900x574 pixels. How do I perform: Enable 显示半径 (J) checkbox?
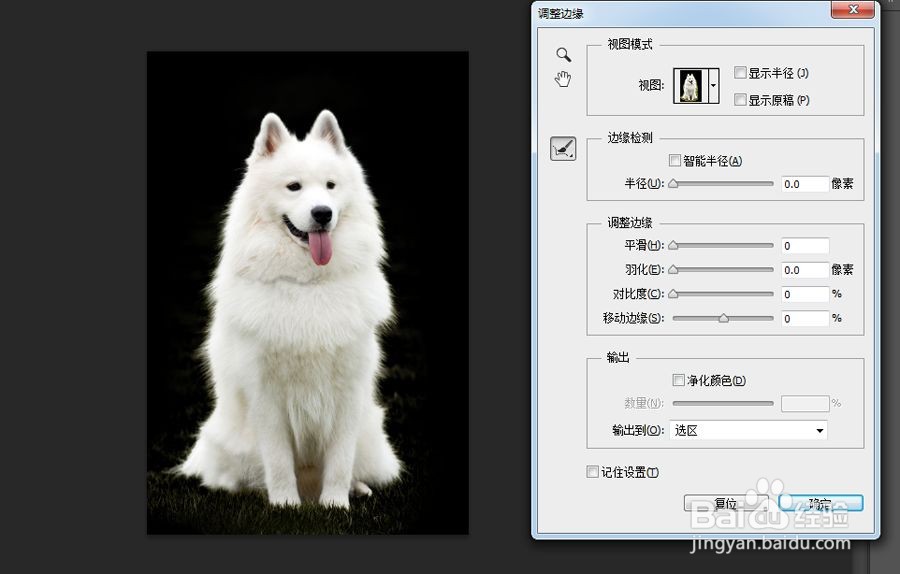click(740, 72)
